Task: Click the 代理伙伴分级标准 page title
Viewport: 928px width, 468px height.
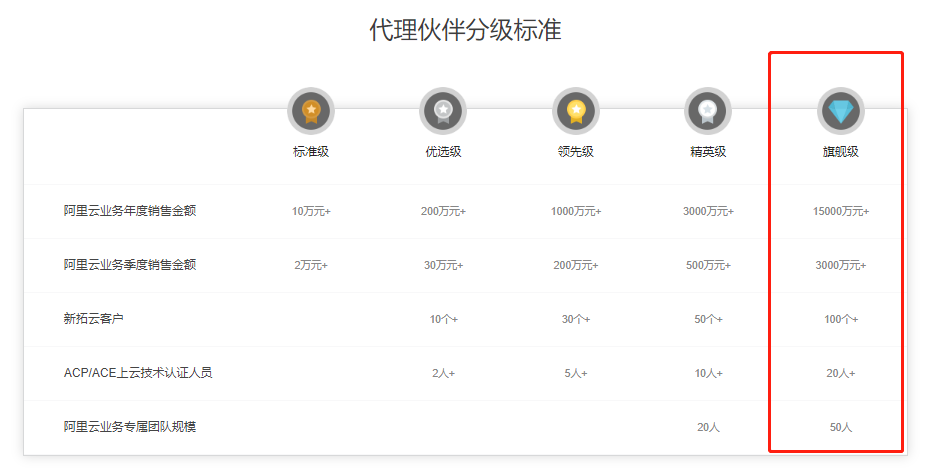Action: 465,30
